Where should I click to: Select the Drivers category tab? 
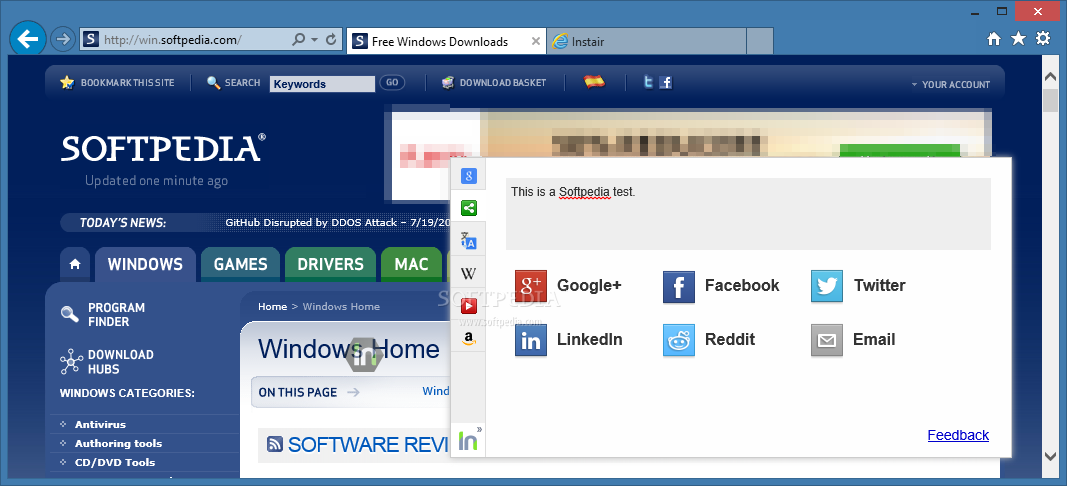(x=331, y=264)
